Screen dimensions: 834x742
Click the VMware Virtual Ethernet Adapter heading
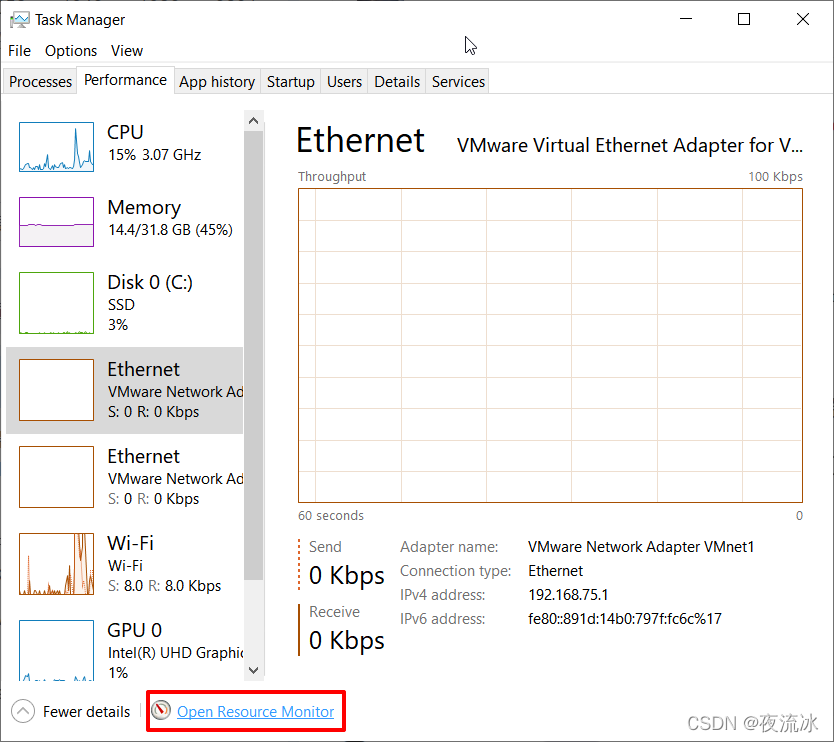[630, 145]
